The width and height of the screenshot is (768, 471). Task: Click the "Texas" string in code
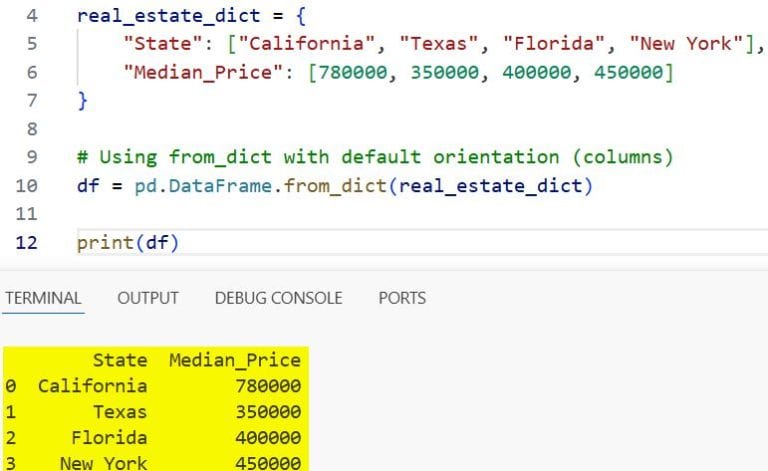pos(439,44)
